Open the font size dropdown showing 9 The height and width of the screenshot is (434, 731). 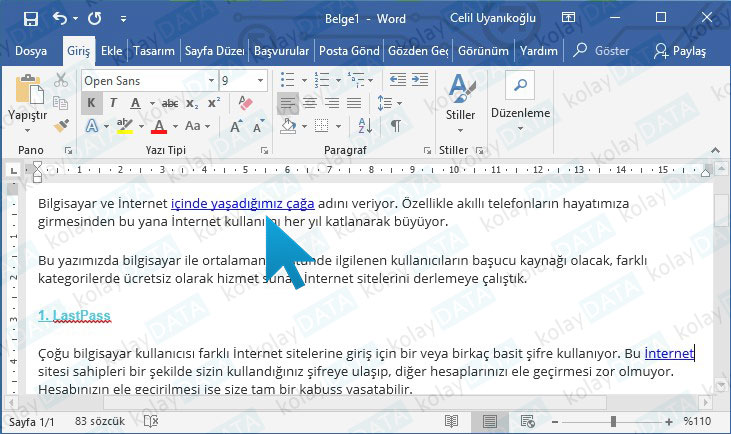(260, 81)
